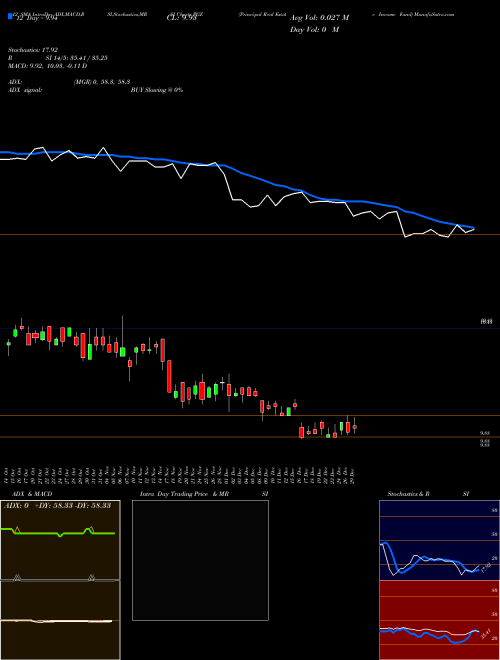Click the MACD lower sub-panel

click(60, 620)
